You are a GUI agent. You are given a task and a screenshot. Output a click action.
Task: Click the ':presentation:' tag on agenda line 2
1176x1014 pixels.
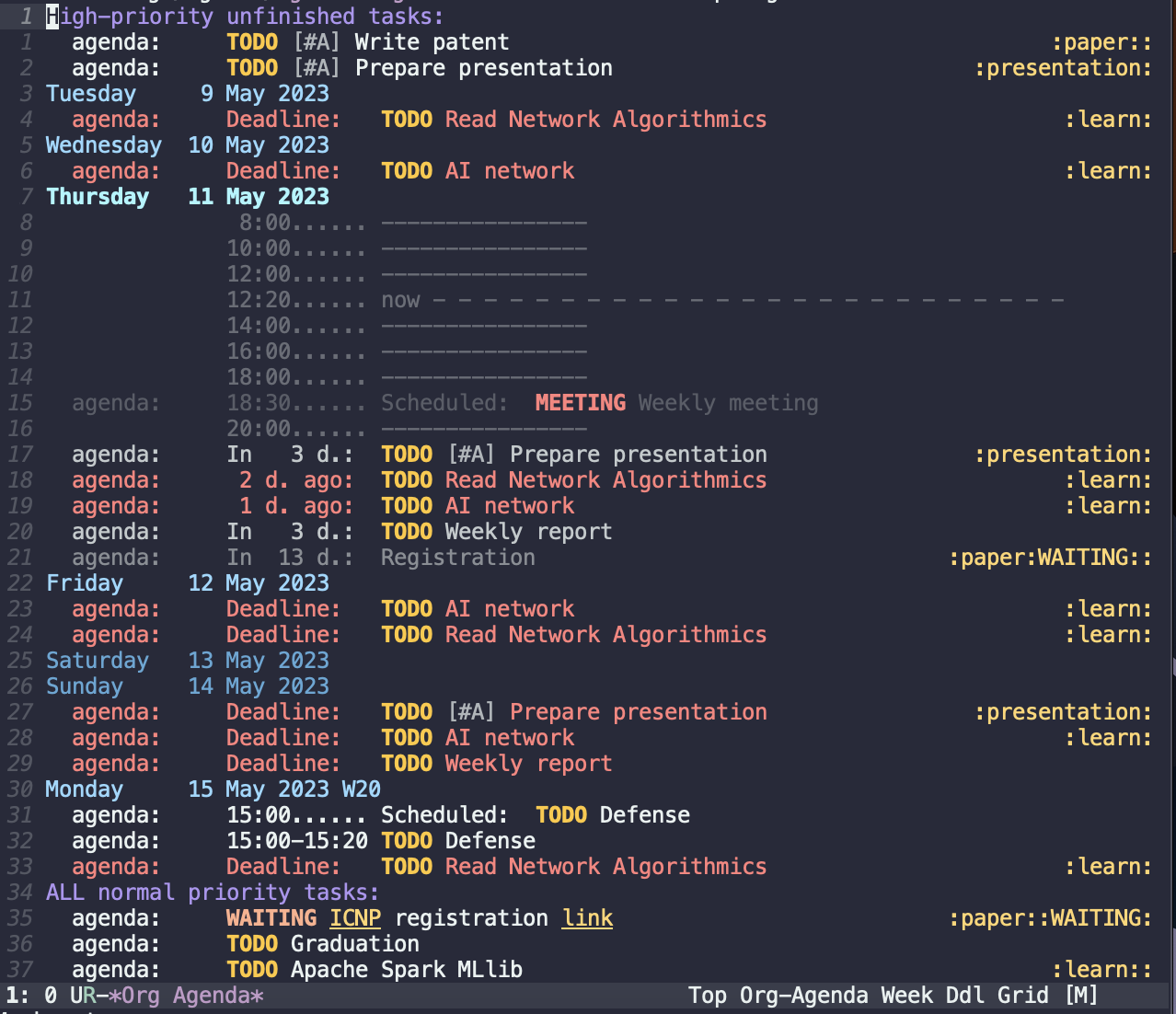[1064, 68]
